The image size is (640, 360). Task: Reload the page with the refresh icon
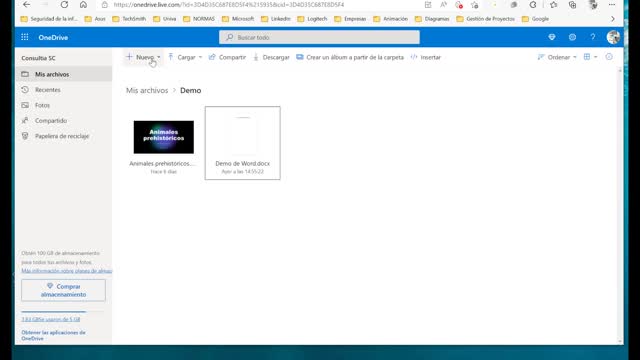click(64, 5)
